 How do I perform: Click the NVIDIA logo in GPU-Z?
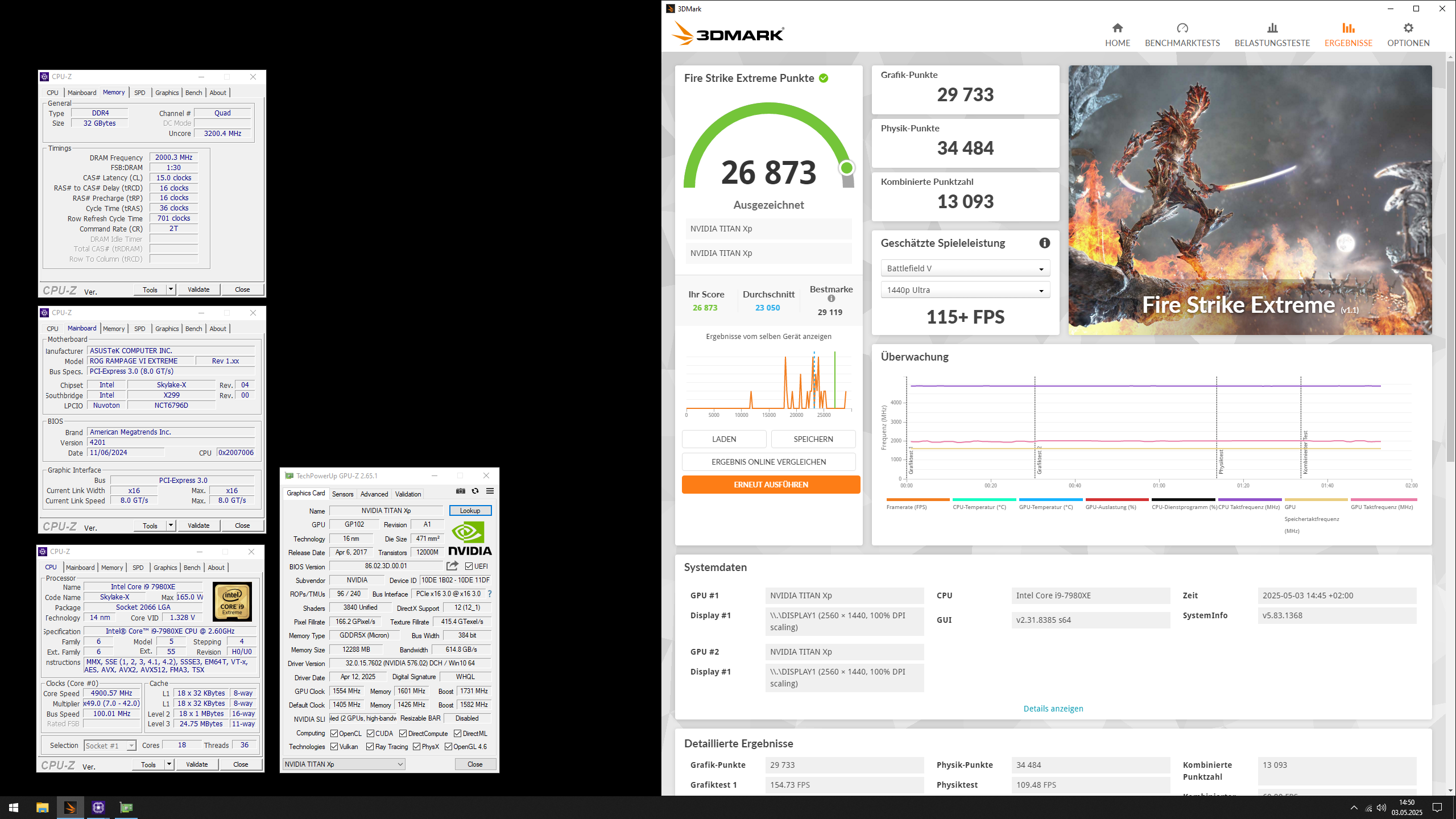pos(470,539)
